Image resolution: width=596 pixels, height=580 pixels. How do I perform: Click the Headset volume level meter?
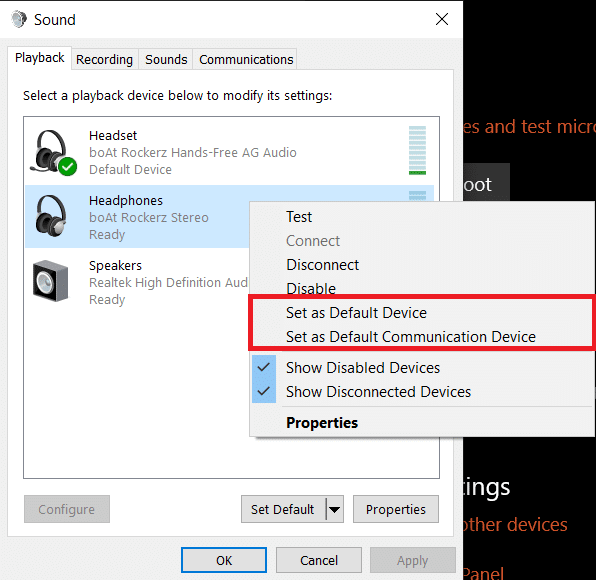coord(417,151)
